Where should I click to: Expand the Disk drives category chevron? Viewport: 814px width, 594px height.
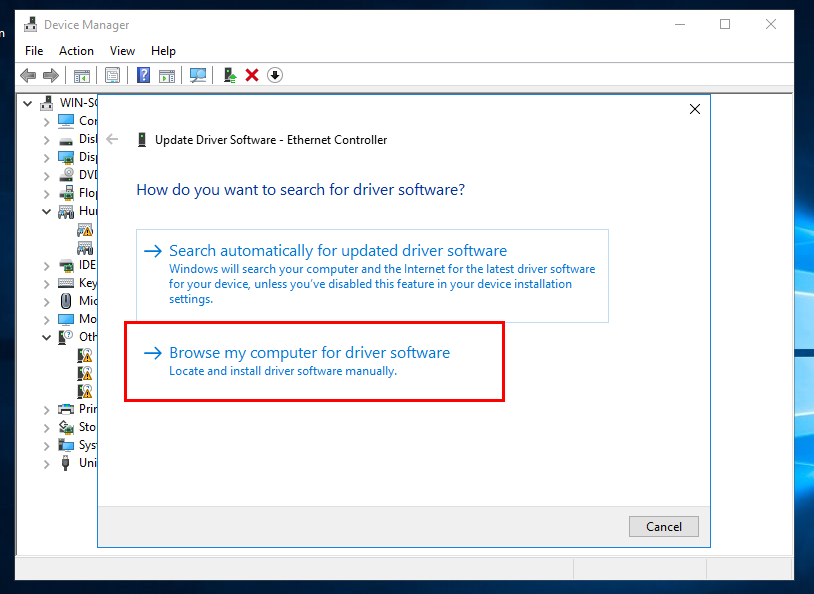pyautogui.click(x=47, y=140)
